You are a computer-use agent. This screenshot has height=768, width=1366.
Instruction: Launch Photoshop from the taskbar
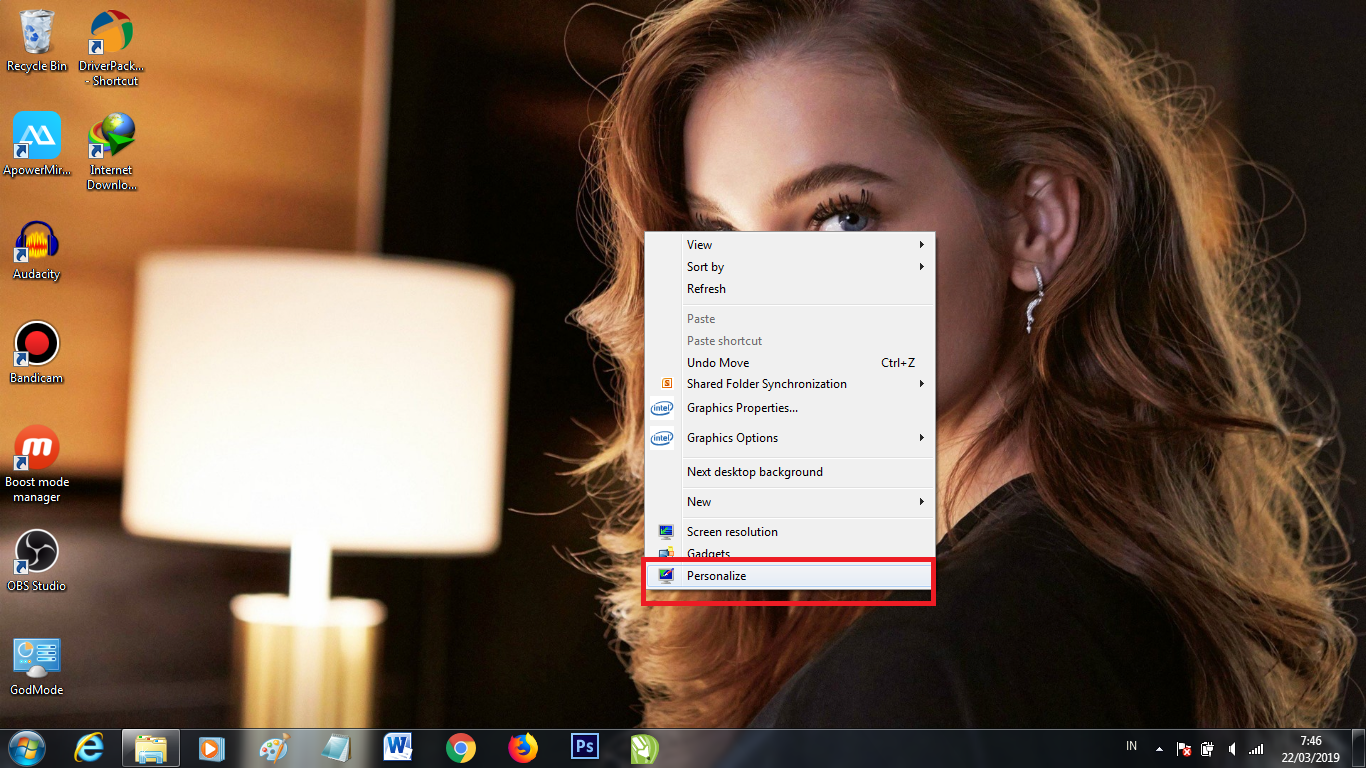584,748
